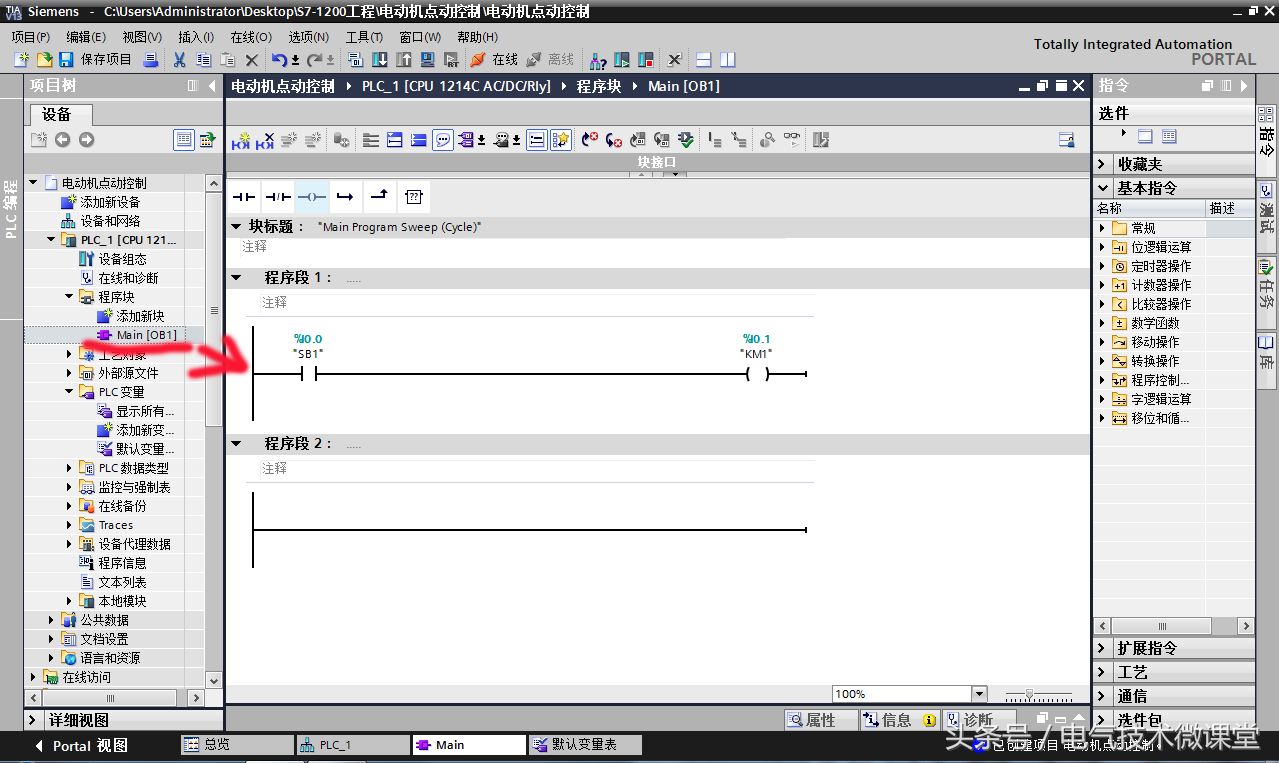Expand 位逻辑运算 instruction folder

1103,247
